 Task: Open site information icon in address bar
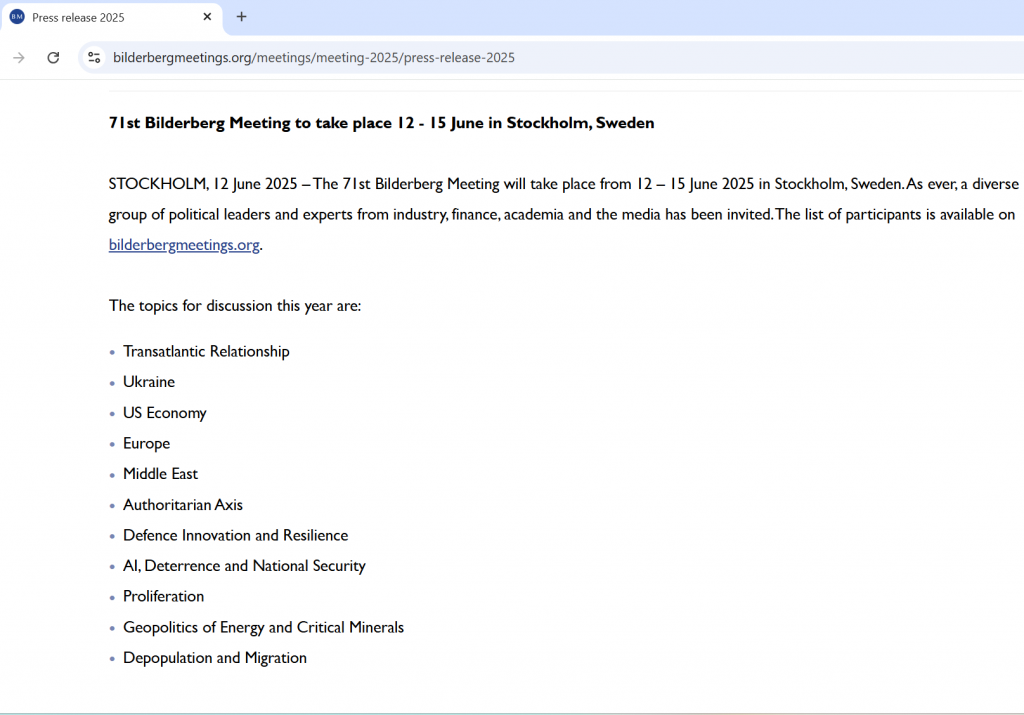tap(94, 57)
